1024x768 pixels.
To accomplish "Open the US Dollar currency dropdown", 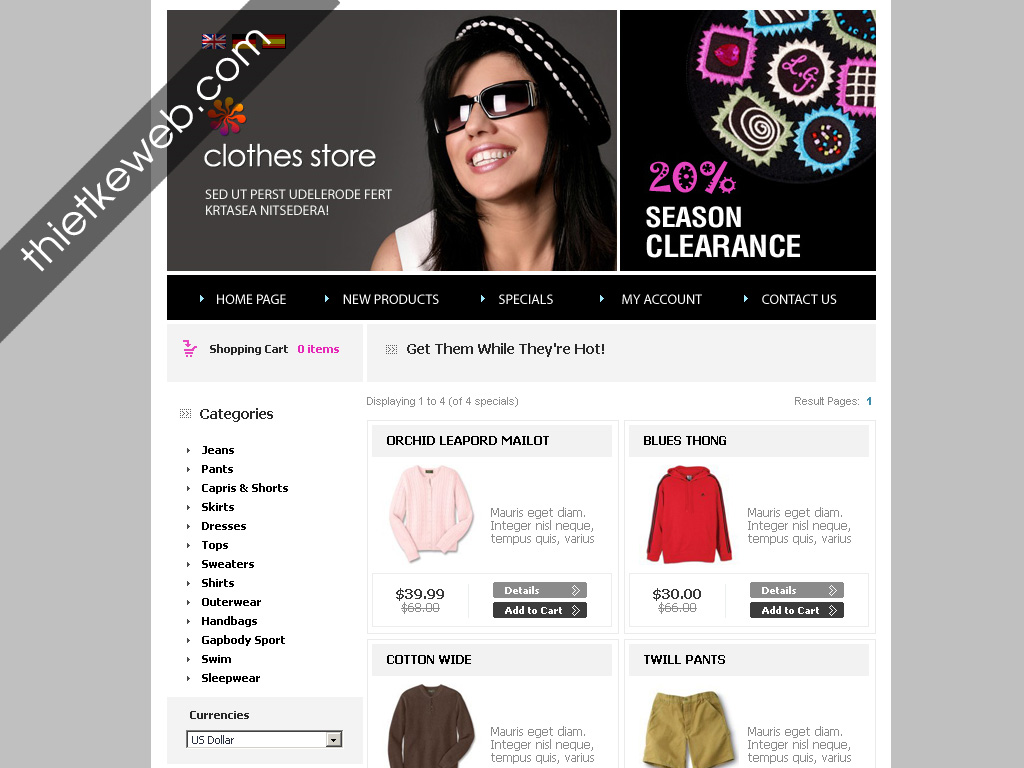I will pyautogui.click(x=264, y=739).
